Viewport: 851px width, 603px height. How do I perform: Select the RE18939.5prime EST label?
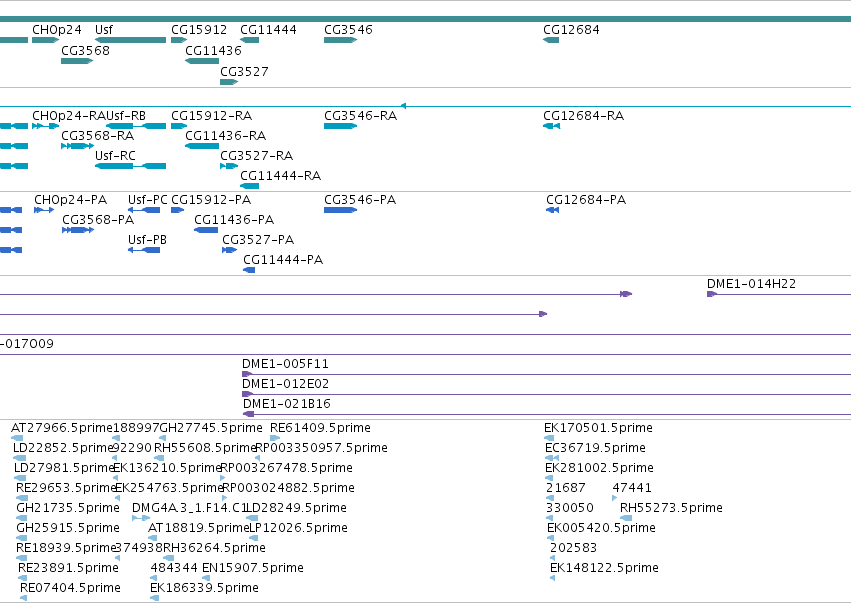[66, 548]
